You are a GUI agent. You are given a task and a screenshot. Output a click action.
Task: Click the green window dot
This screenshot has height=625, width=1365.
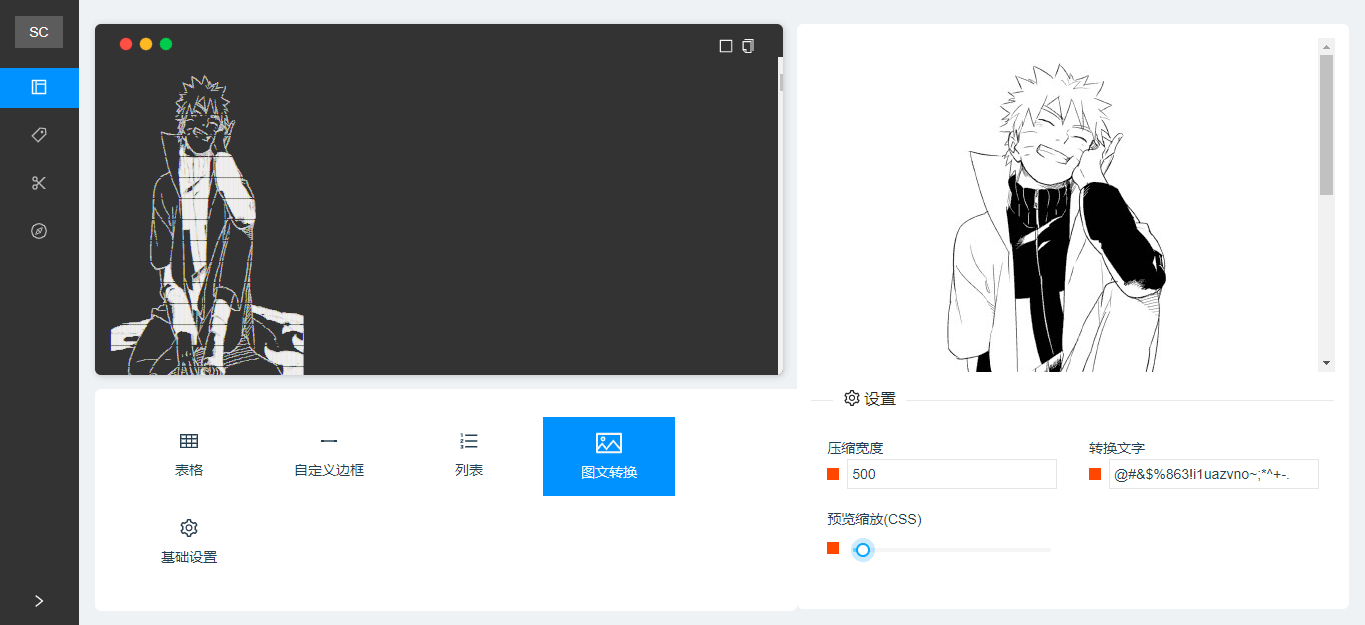click(x=166, y=44)
